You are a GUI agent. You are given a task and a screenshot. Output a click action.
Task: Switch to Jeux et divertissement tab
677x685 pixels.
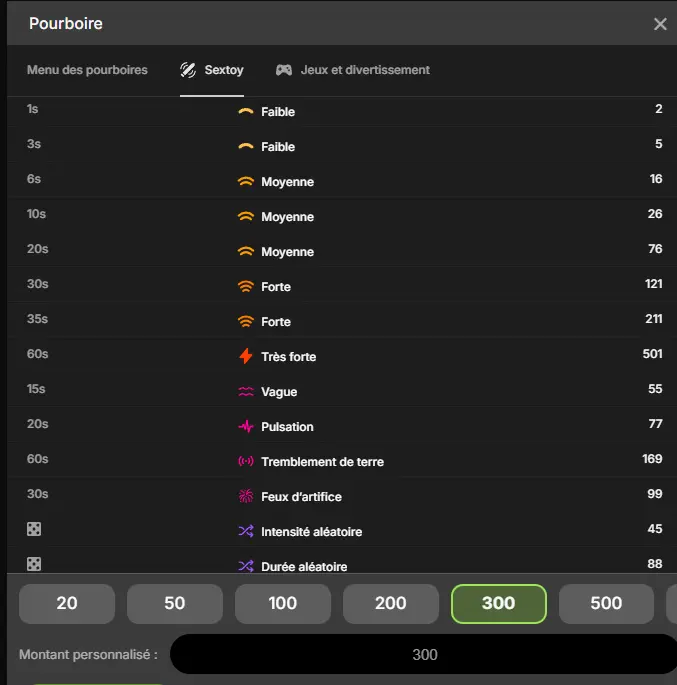(x=365, y=70)
